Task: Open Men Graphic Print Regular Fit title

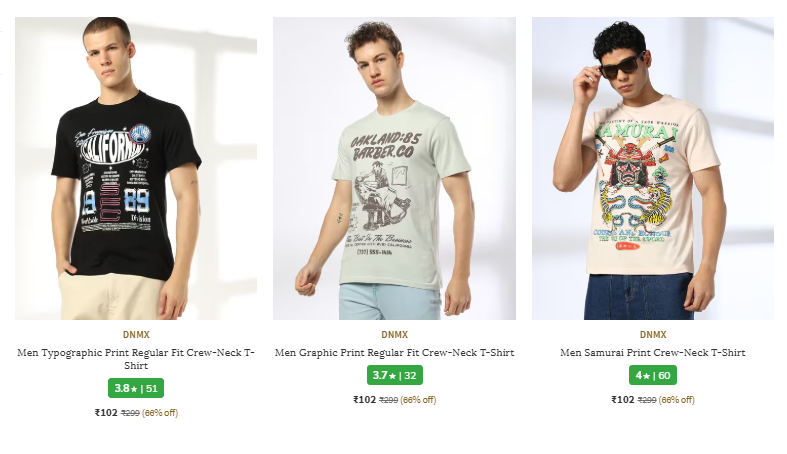Action: 394,353
